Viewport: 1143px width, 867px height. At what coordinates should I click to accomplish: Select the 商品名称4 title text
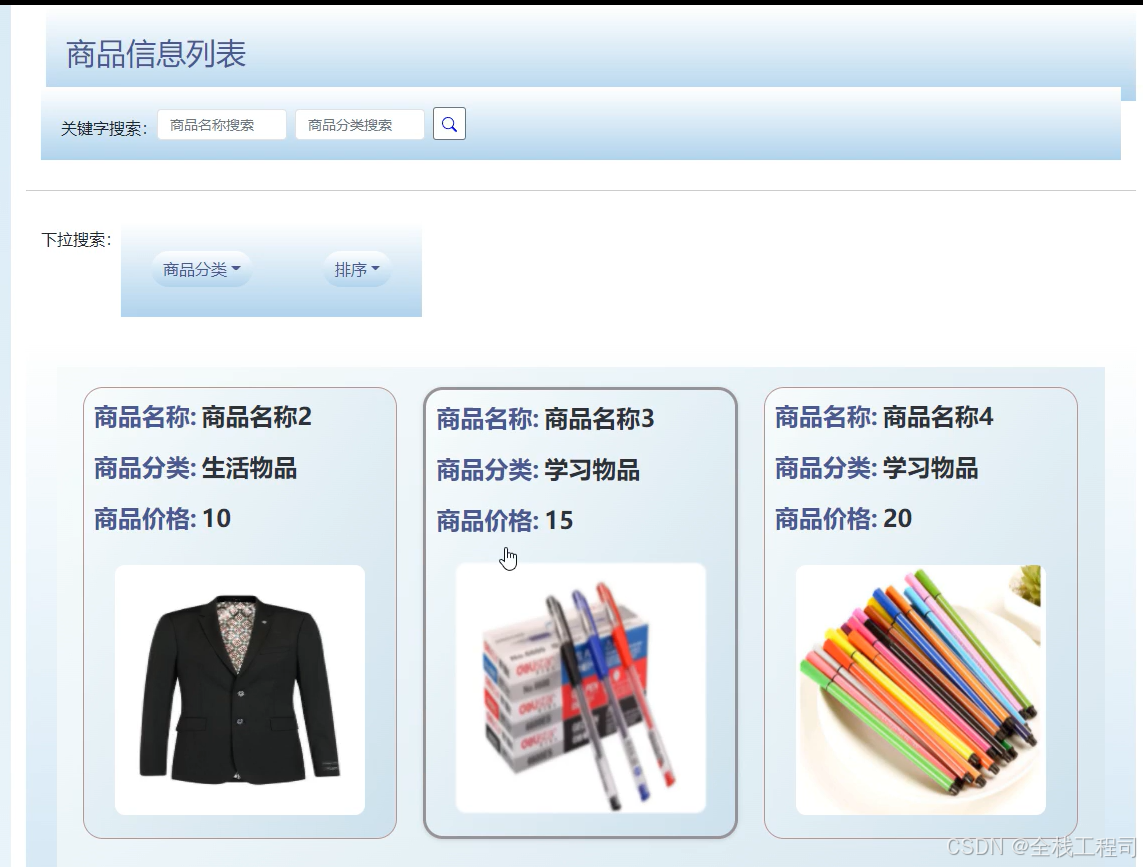pos(938,417)
